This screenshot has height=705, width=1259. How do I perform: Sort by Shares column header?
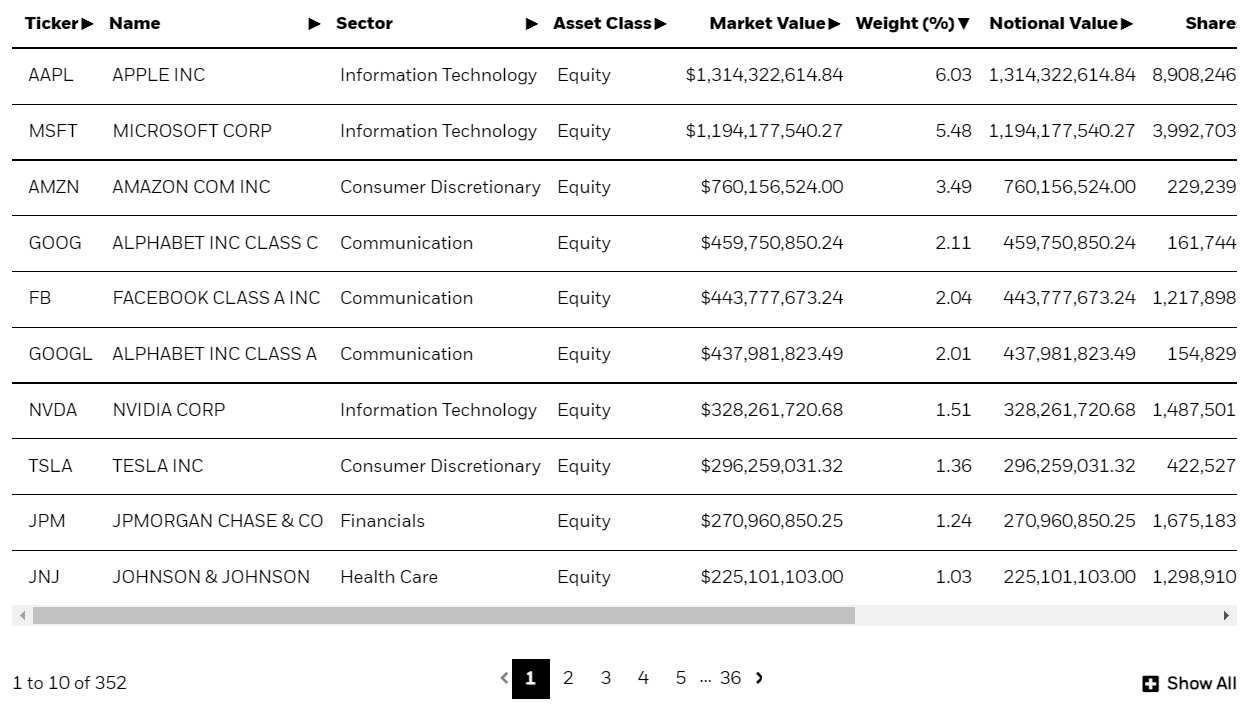point(1211,24)
